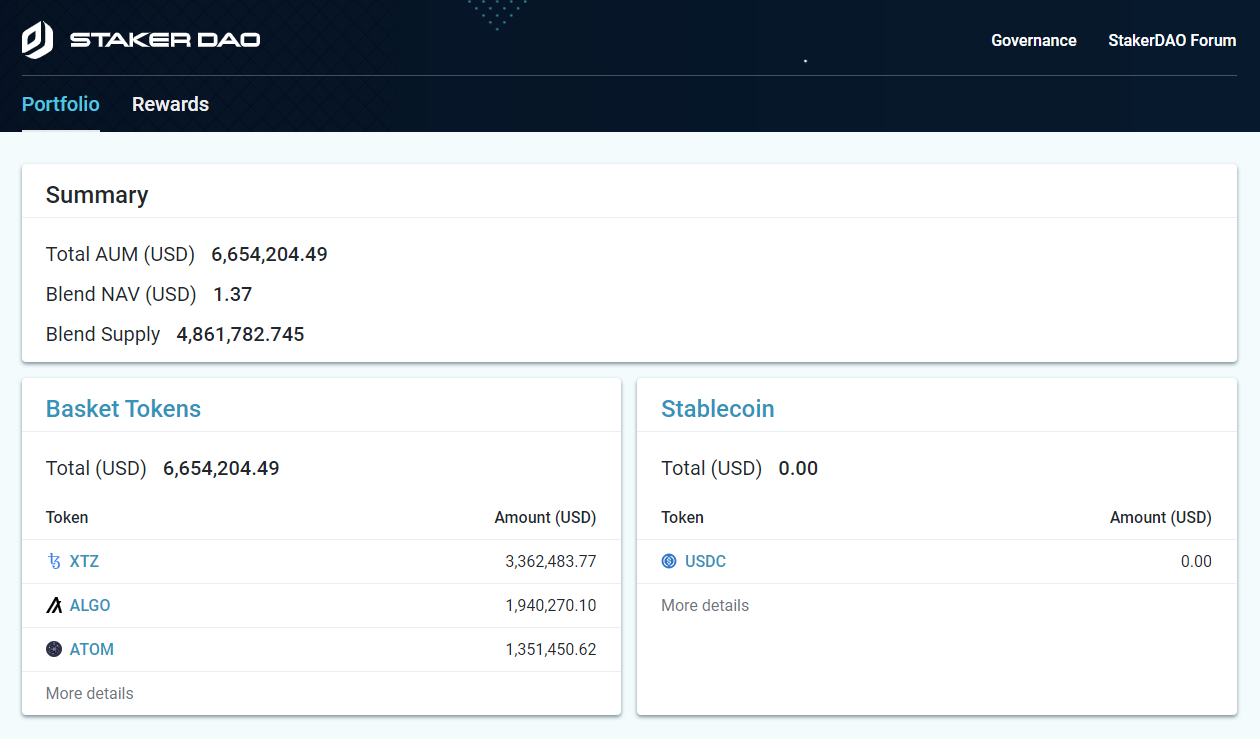Image resolution: width=1260 pixels, height=739 pixels.
Task: Open the ALGO token link
Action: (90, 606)
